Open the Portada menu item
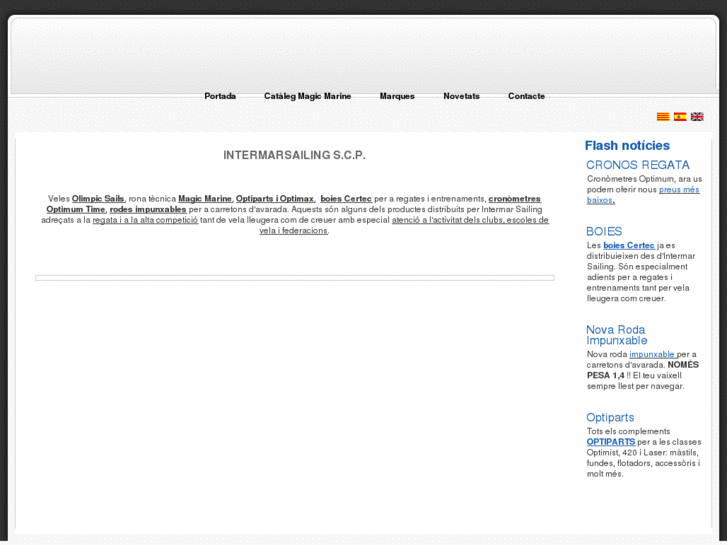The image size is (727, 545). pyautogui.click(x=220, y=96)
